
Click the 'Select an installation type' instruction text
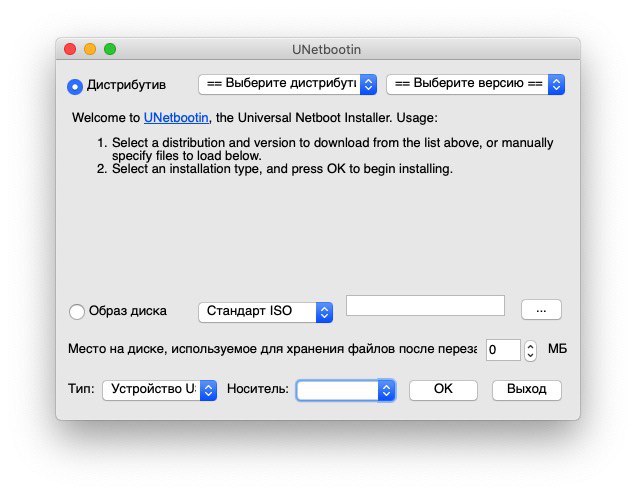tap(282, 169)
